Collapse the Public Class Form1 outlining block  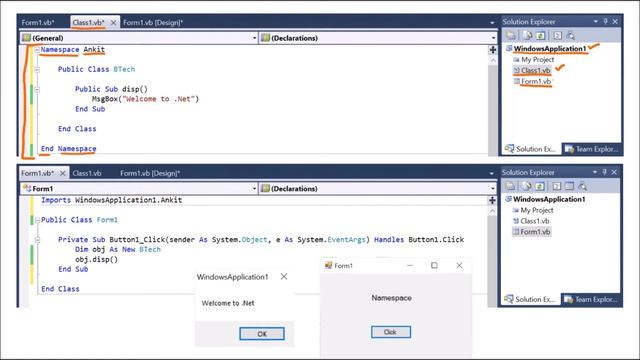click(x=37, y=220)
